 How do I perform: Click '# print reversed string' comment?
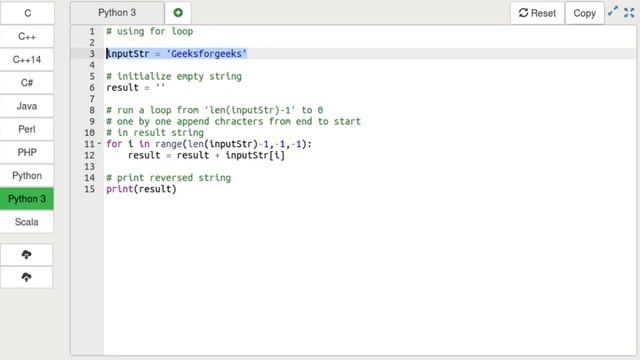169,178
